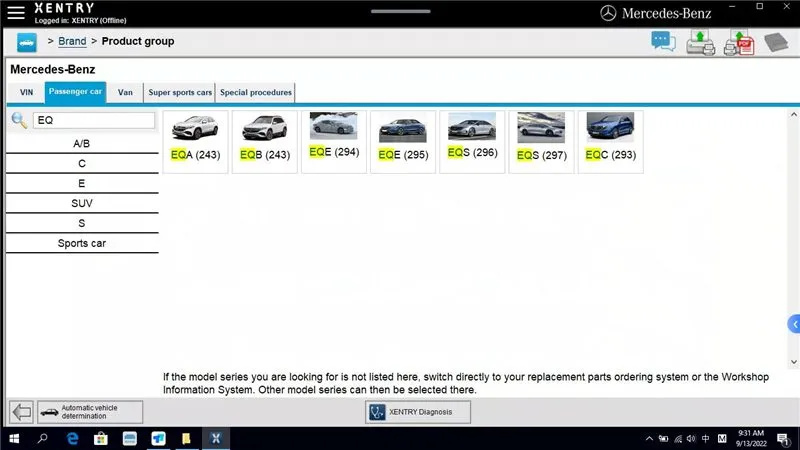Choose the EQS (297) model thumbnail
Image resolution: width=800 pixels, height=450 pixels.
point(541,142)
